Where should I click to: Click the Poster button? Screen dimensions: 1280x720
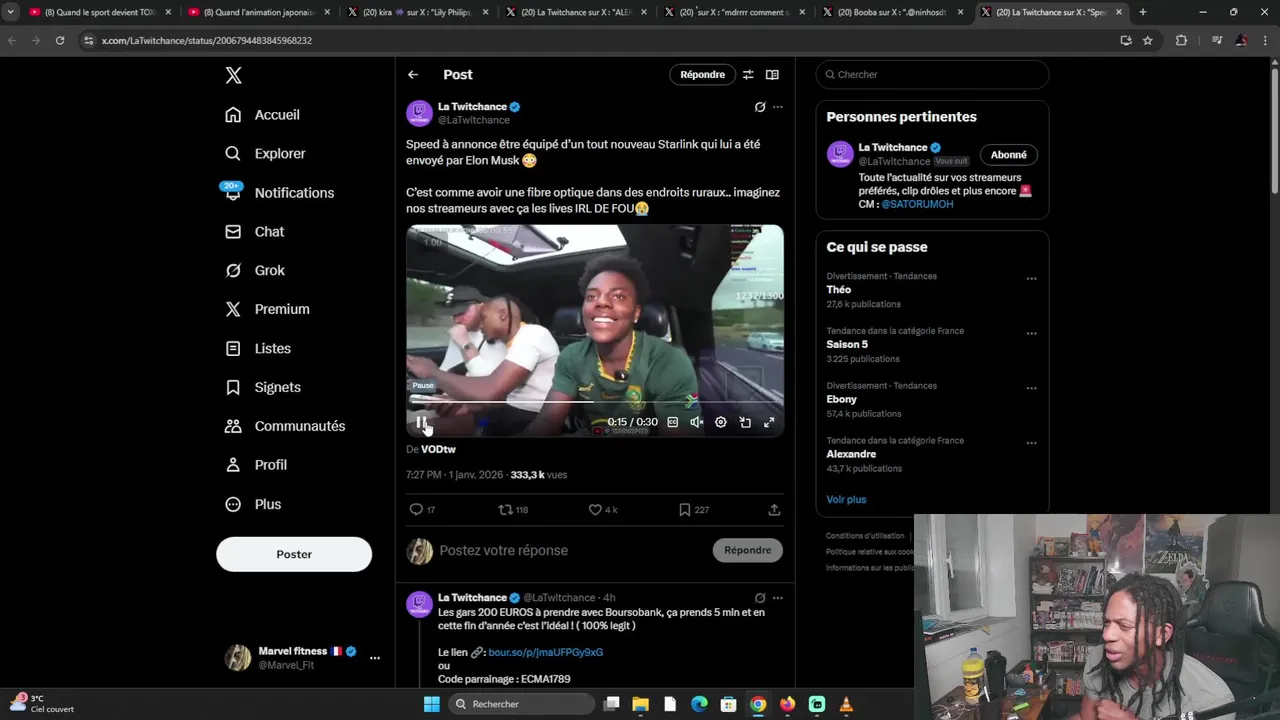pos(294,554)
